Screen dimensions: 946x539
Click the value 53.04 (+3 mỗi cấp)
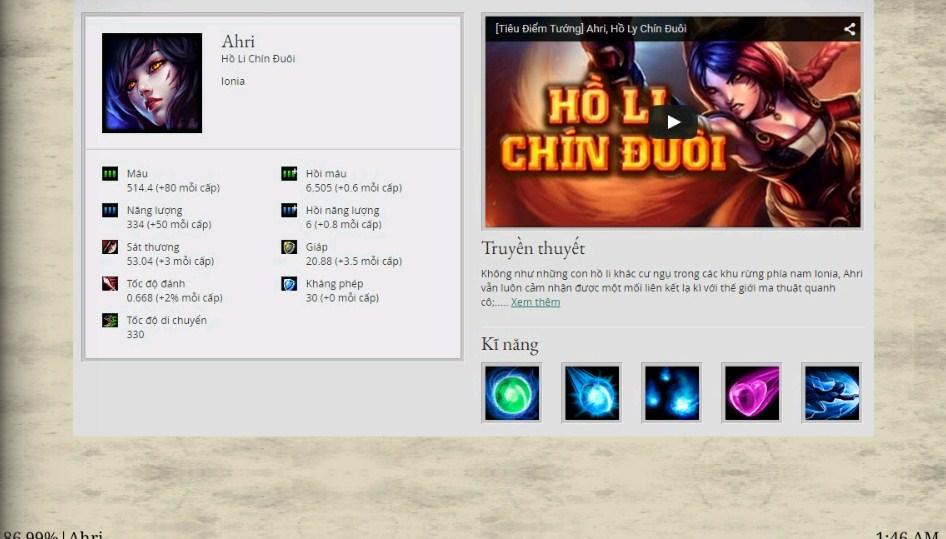(170, 261)
